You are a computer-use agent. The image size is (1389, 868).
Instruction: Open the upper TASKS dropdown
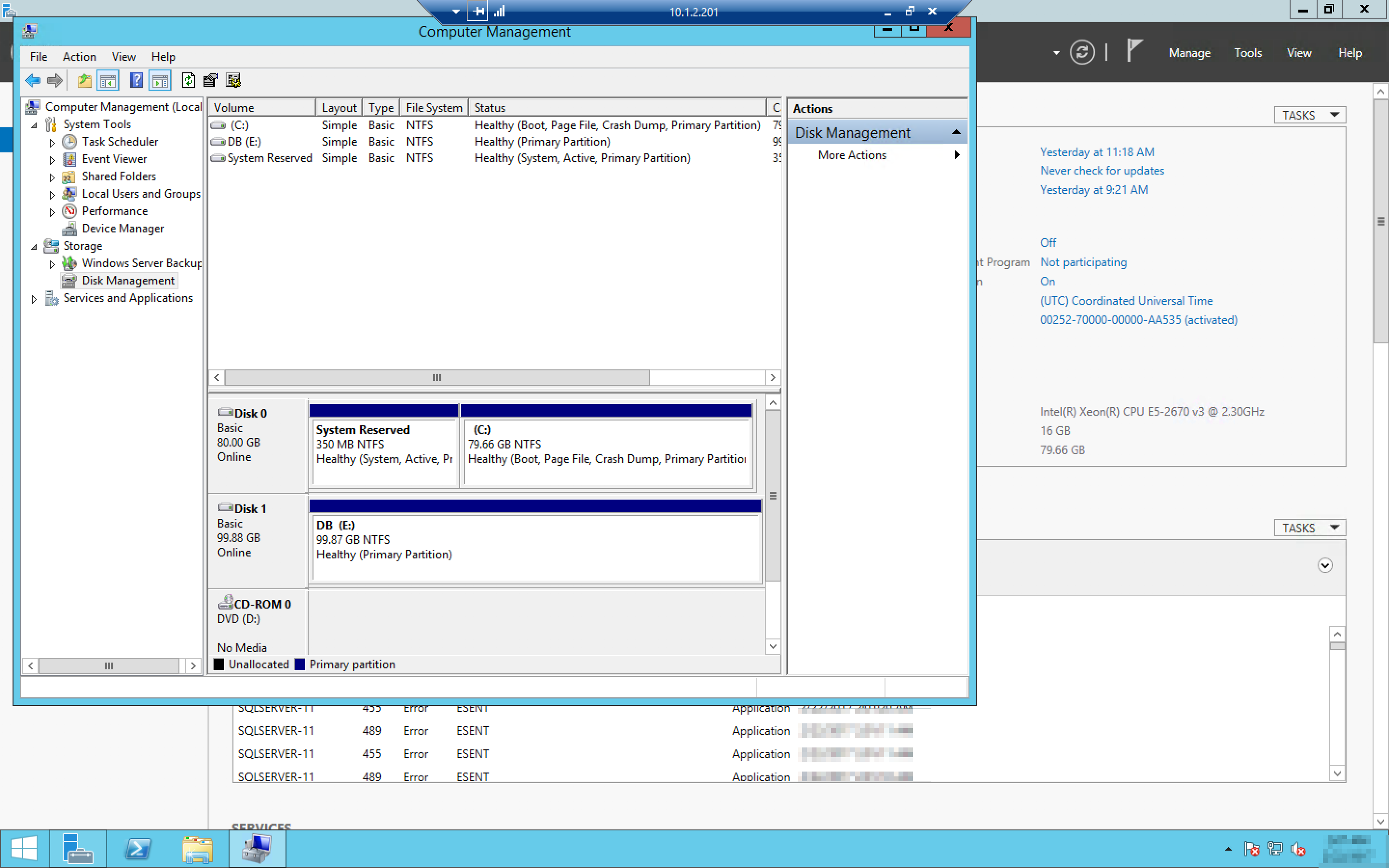(x=1310, y=115)
